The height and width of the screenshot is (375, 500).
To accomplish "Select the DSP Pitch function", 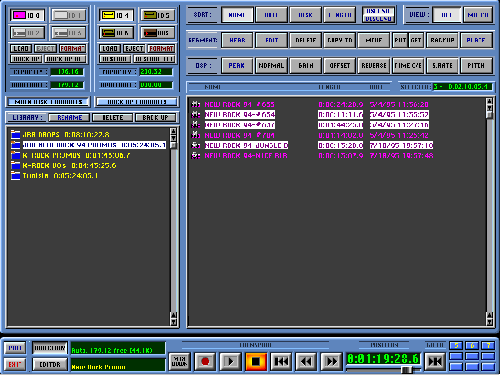I will pos(476,65).
